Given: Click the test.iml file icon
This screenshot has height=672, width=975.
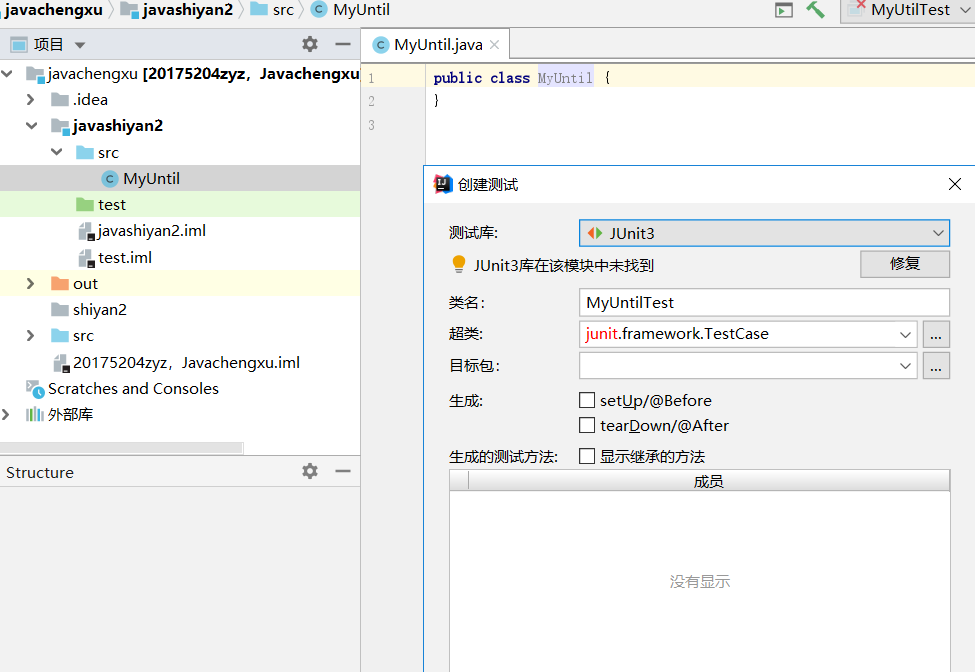Looking at the screenshot, I should coord(86,258).
